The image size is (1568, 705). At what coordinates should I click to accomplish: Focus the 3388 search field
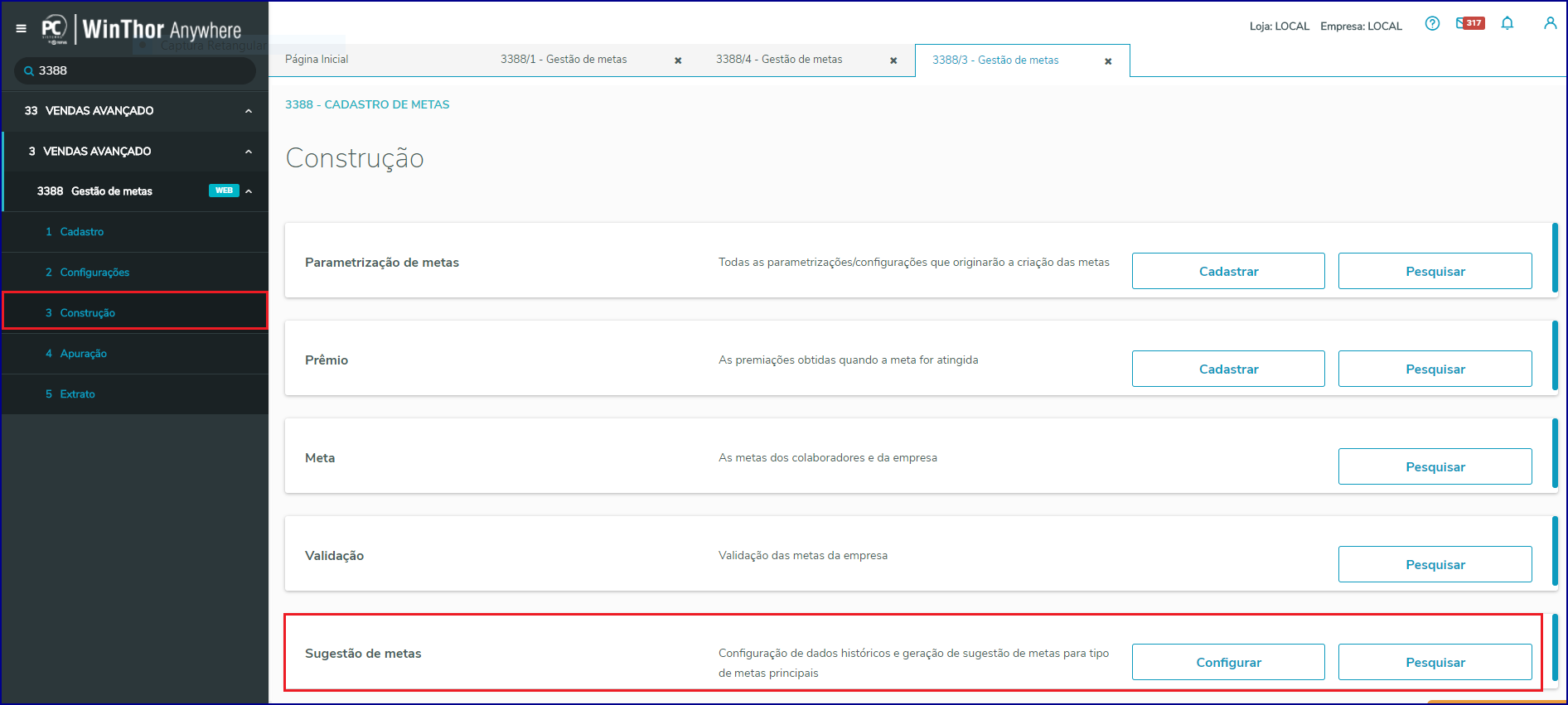[135, 71]
